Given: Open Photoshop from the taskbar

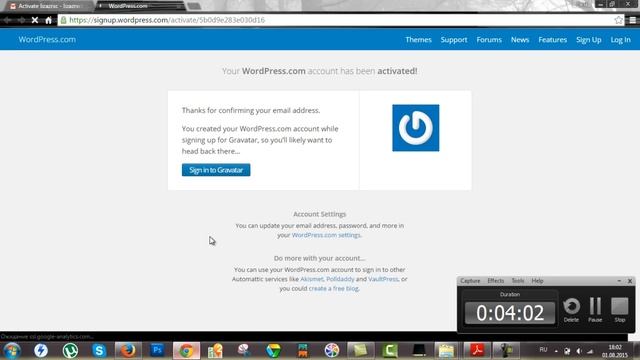Looking at the screenshot, I should 157,350.
